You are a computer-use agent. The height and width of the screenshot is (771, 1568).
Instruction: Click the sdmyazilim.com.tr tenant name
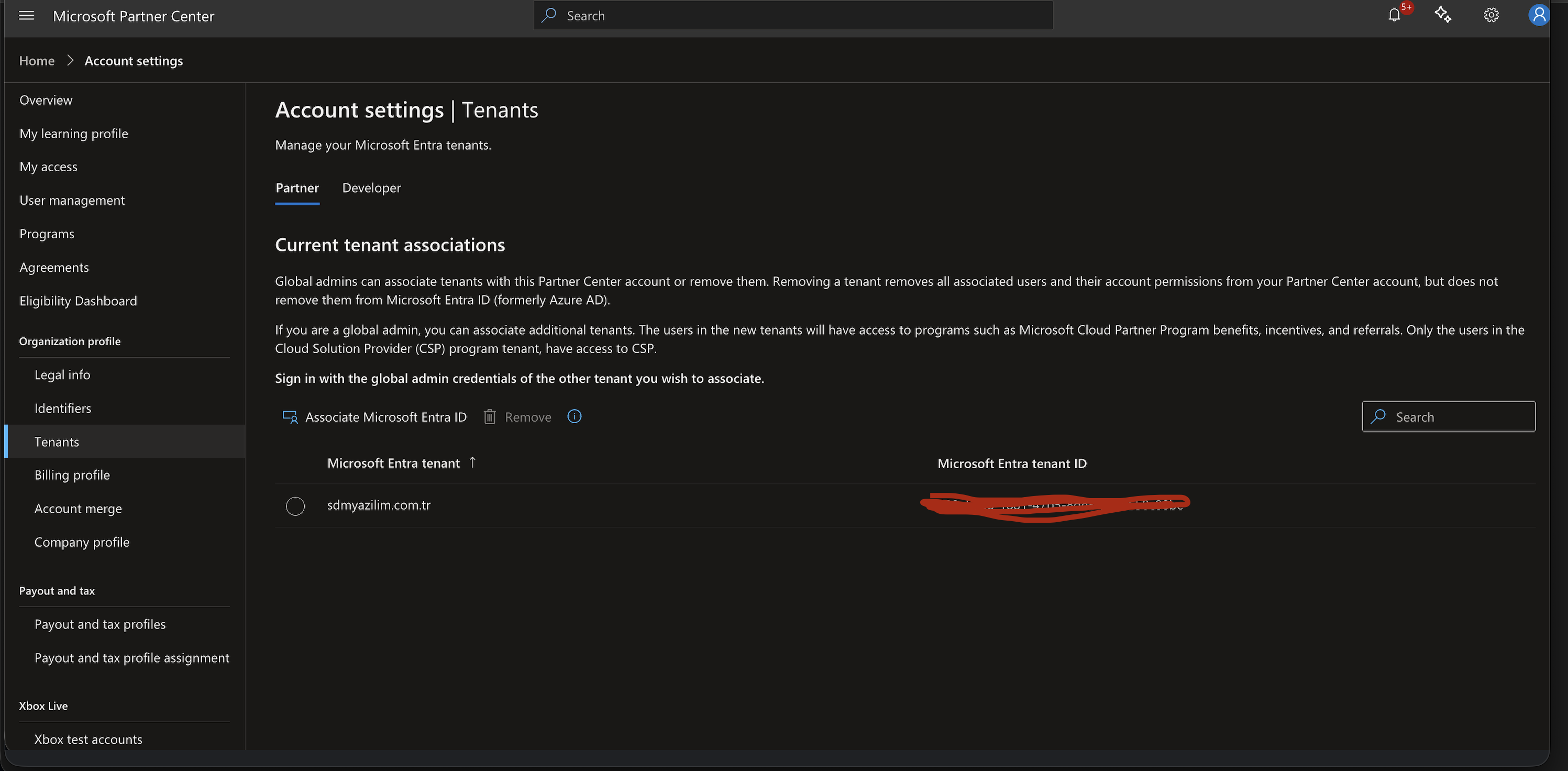pos(379,505)
